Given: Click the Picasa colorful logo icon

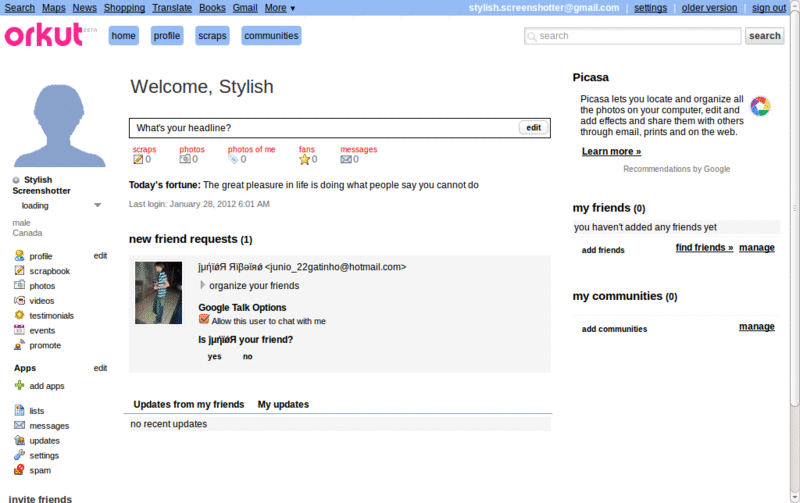Looking at the screenshot, I should click(x=760, y=107).
